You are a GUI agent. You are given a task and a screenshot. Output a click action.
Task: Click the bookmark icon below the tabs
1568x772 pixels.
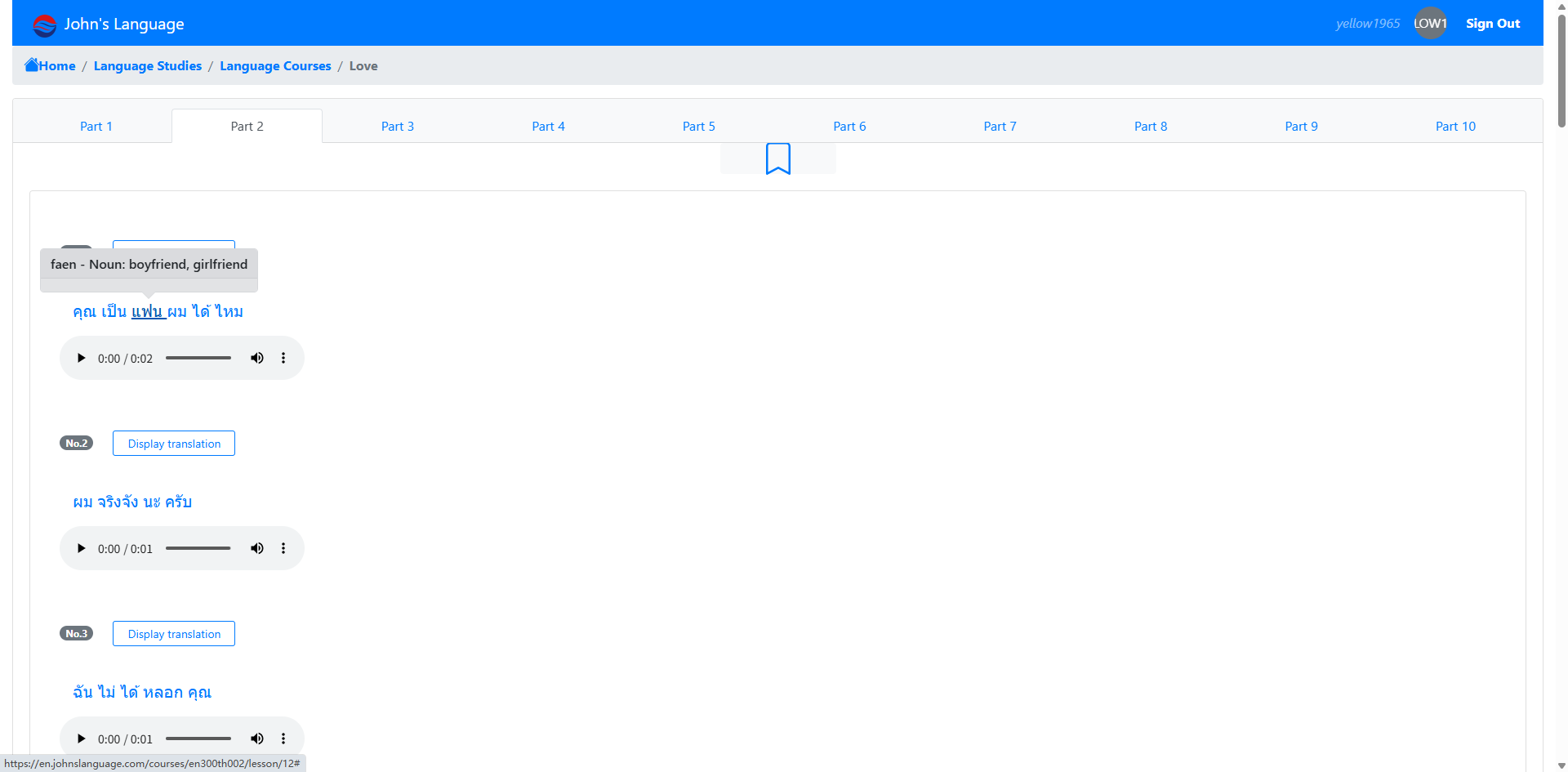[x=777, y=158]
